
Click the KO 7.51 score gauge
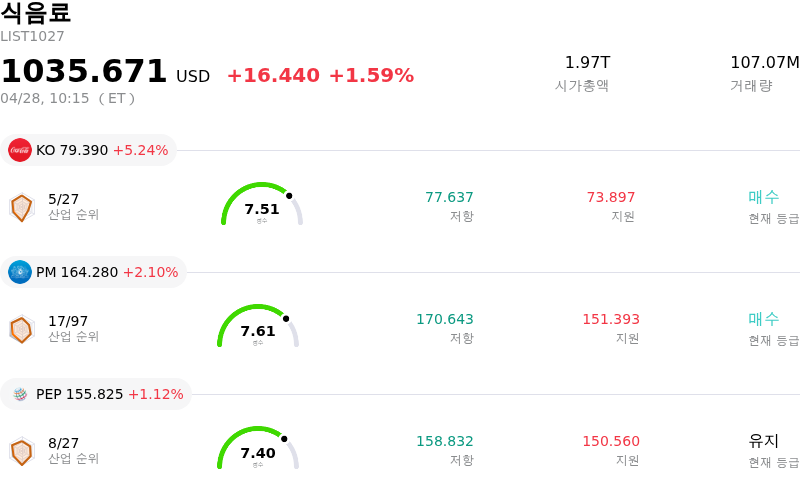(x=262, y=205)
